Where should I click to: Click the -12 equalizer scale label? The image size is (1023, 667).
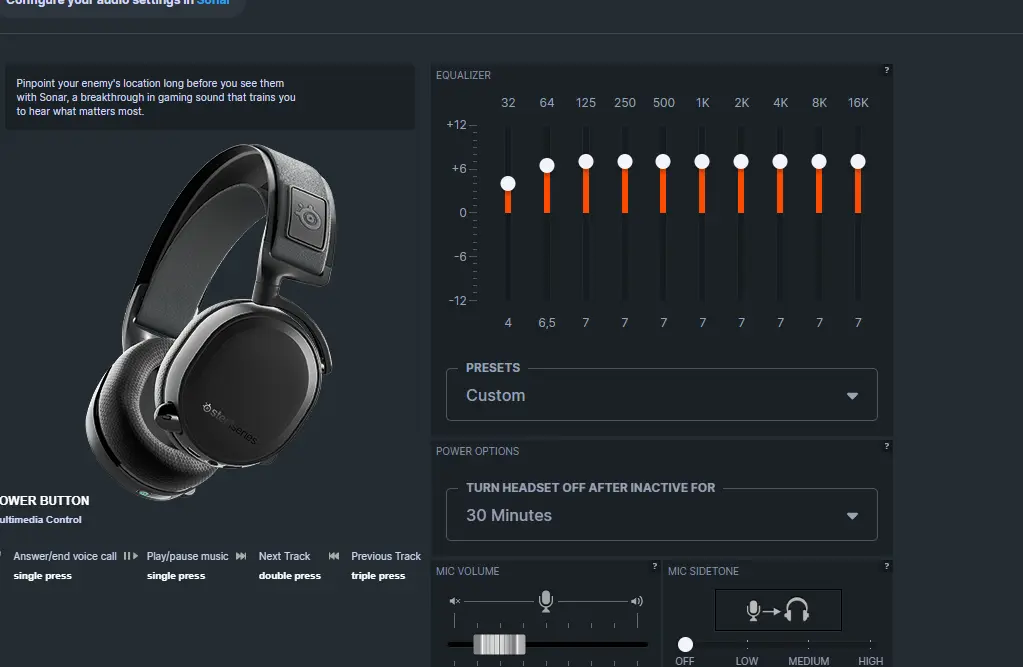(457, 301)
